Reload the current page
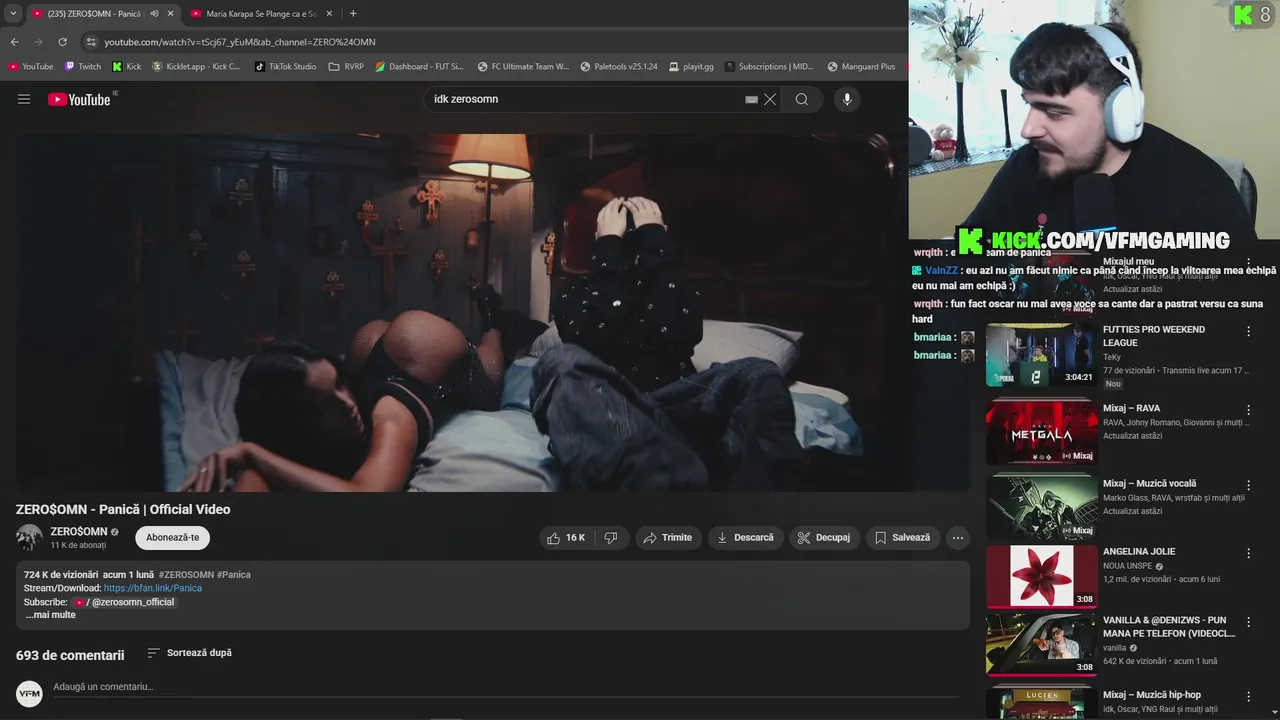The height and width of the screenshot is (720, 1280). pyautogui.click(x=62, y=42)
